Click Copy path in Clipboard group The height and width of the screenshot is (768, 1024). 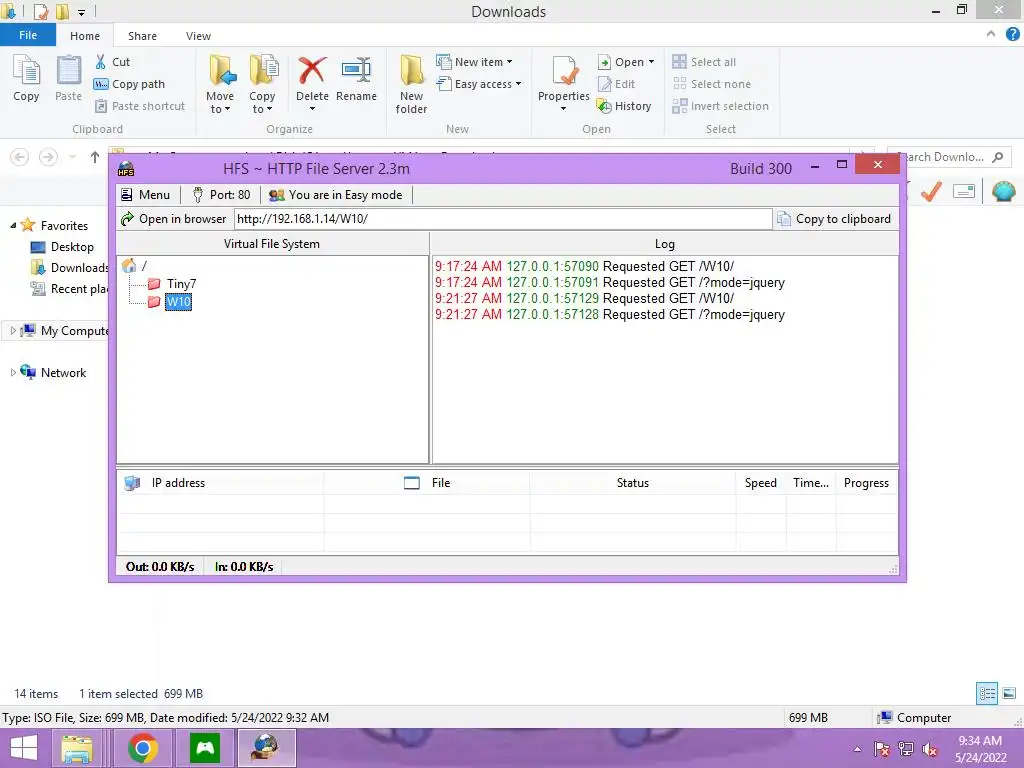pyautogui.click(x=130, y=84)
